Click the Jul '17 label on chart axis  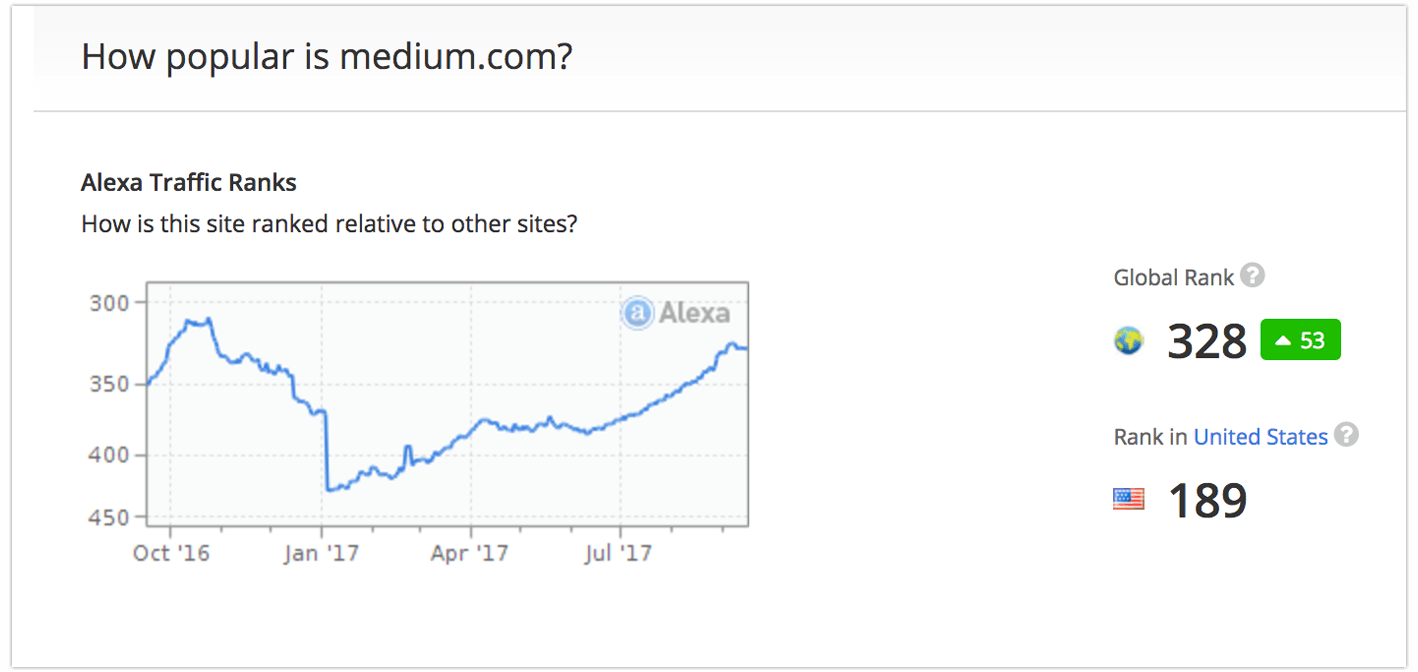619,553
